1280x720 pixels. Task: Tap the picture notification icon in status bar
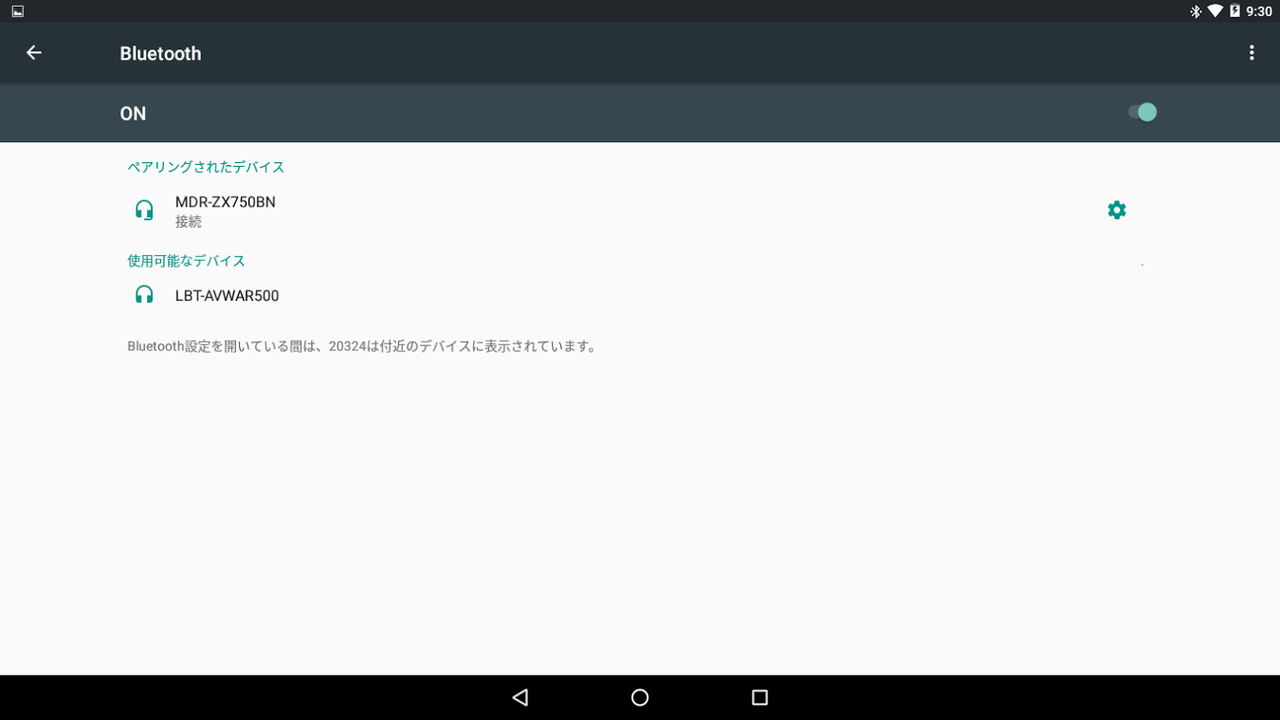[x=18, y=11]
